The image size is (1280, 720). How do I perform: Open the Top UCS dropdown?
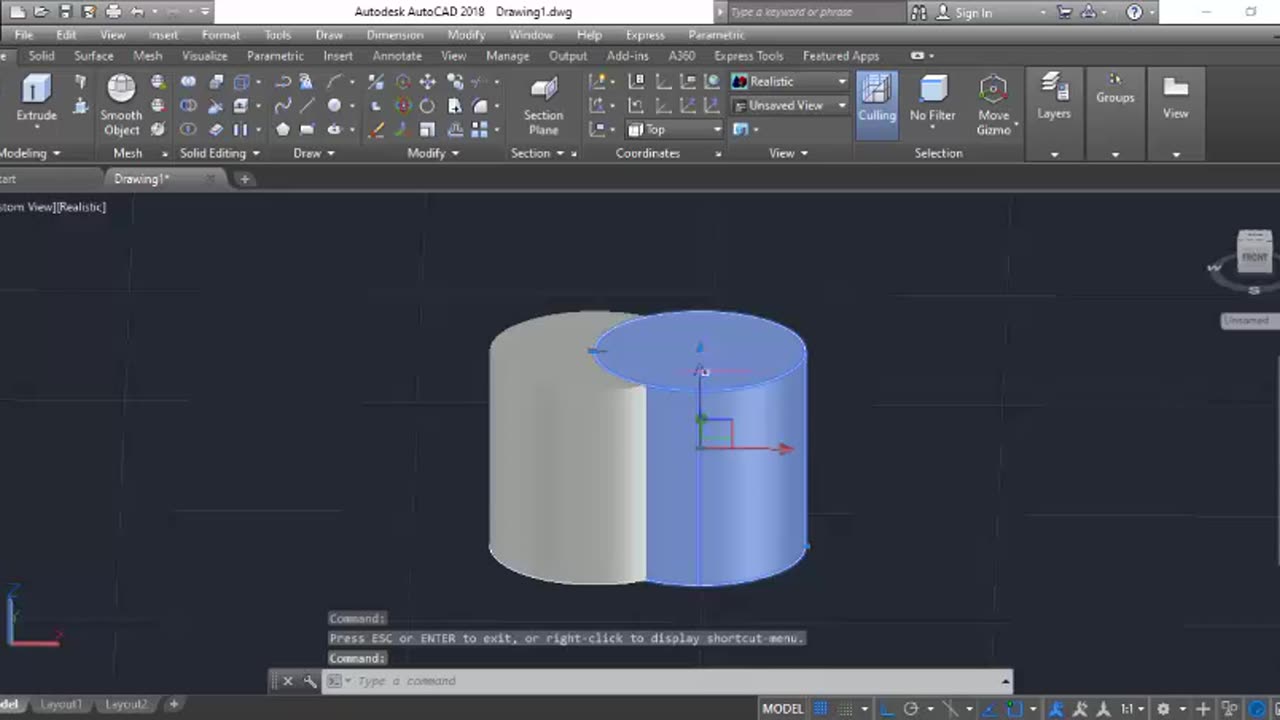[x=675, y=129]
